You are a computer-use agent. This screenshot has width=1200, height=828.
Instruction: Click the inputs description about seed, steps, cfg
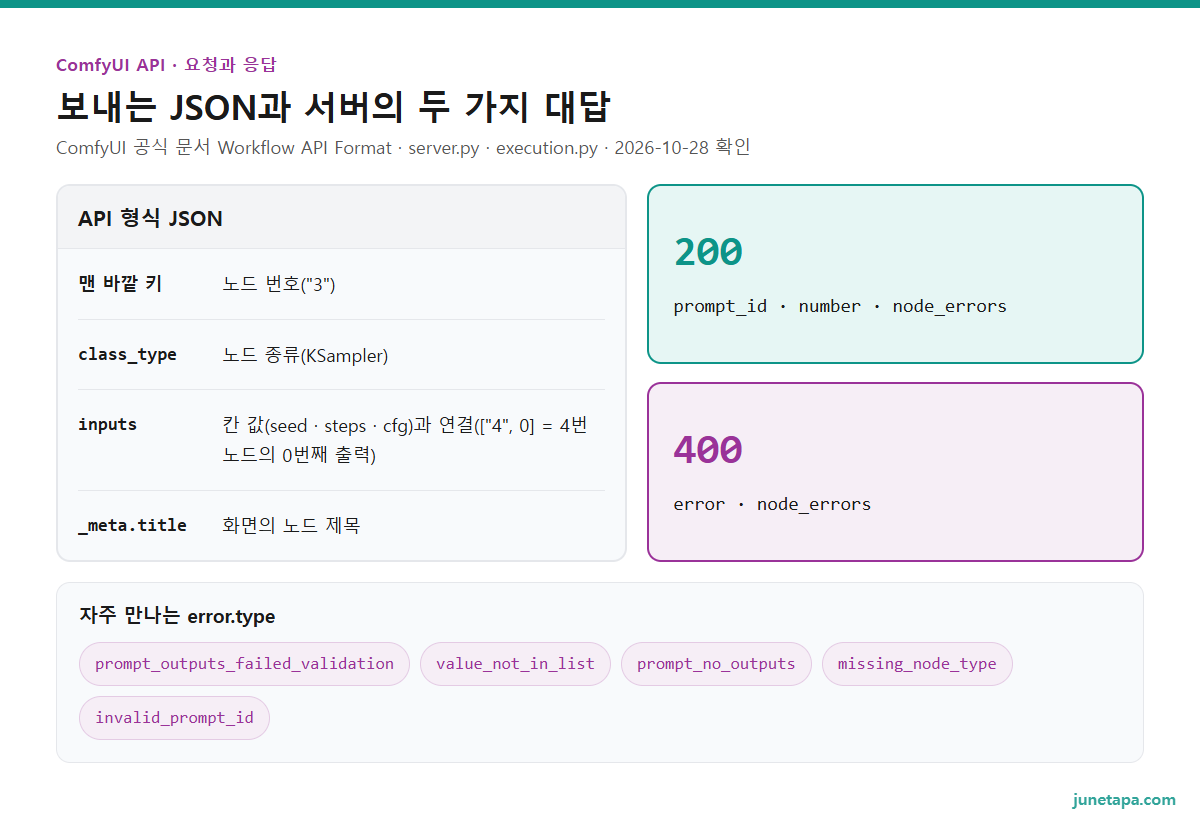click(405, 440)
